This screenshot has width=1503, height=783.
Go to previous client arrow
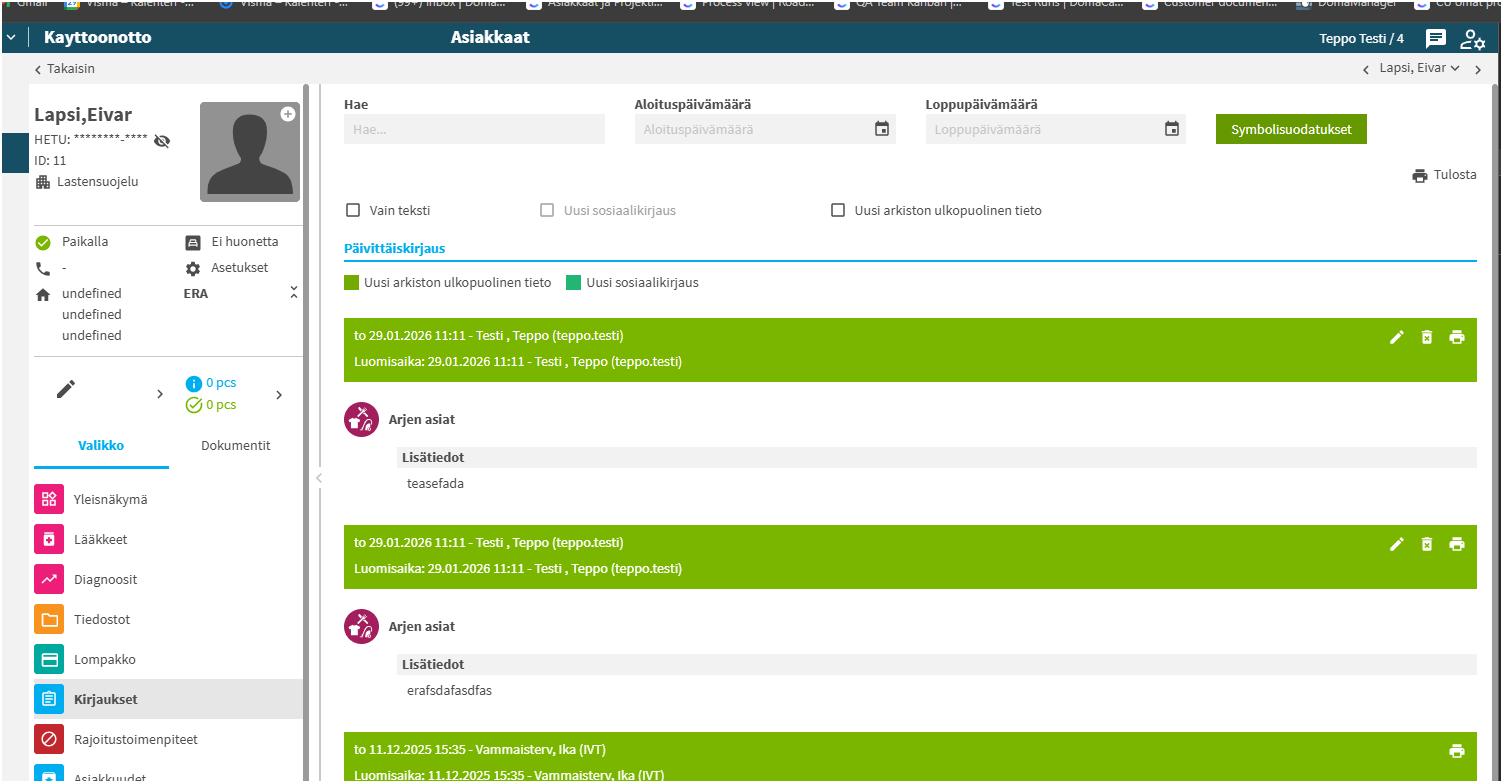click(x=1366, y=69)
